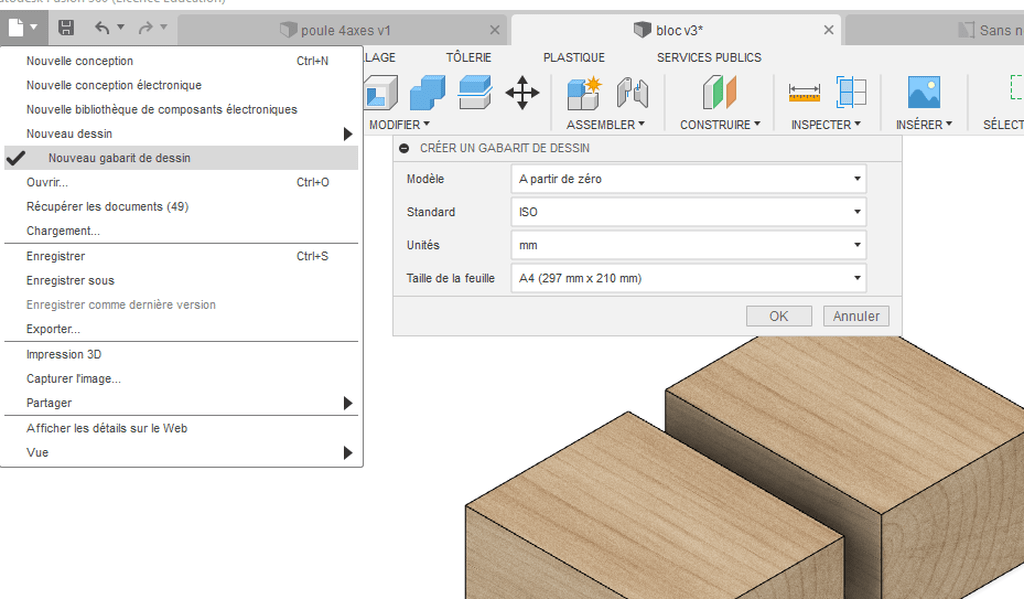This screenshot has height=599, width=1024.
Task: Click the Undo arrow icon
Action: click(102, 27)
